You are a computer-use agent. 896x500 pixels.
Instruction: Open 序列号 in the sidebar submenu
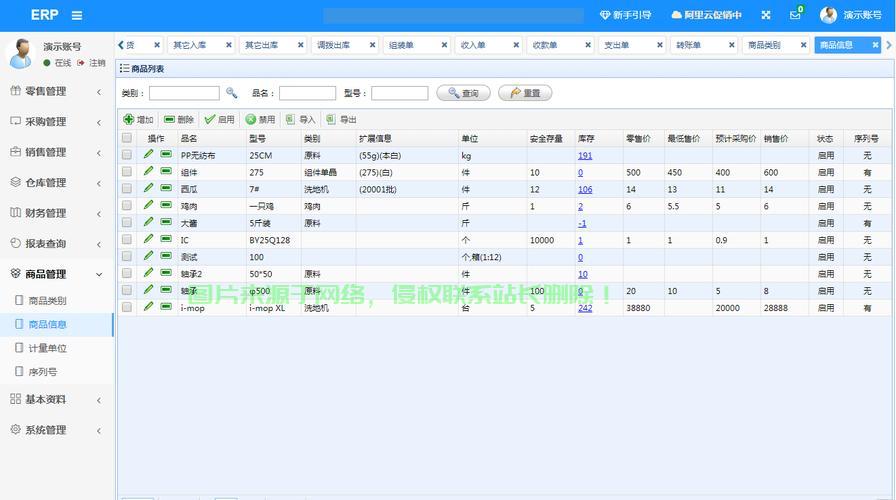(x=57, y=372)
